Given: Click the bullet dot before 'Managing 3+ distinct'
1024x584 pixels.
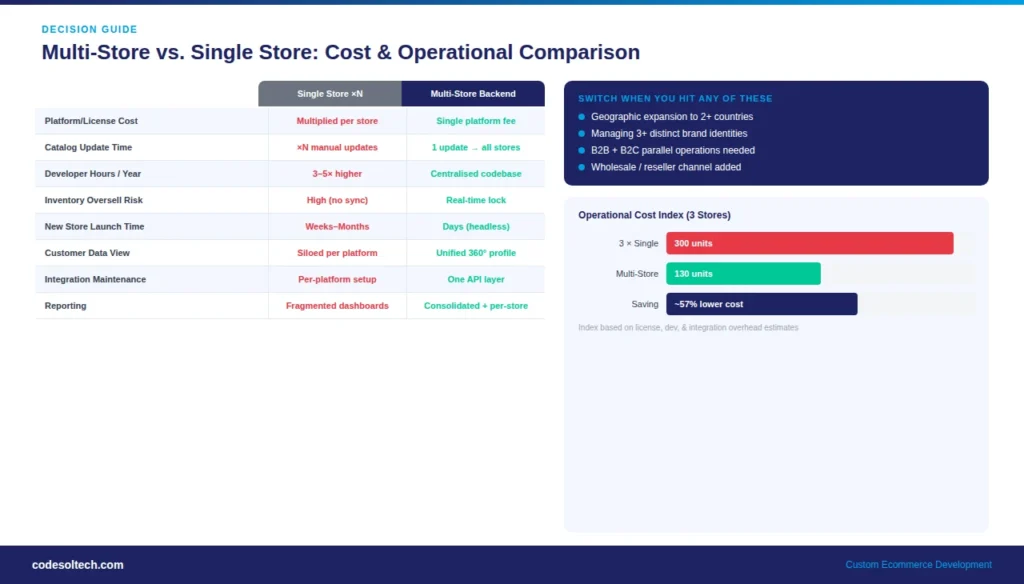Looking at the screenshot, I should click(x=581, y=133).
